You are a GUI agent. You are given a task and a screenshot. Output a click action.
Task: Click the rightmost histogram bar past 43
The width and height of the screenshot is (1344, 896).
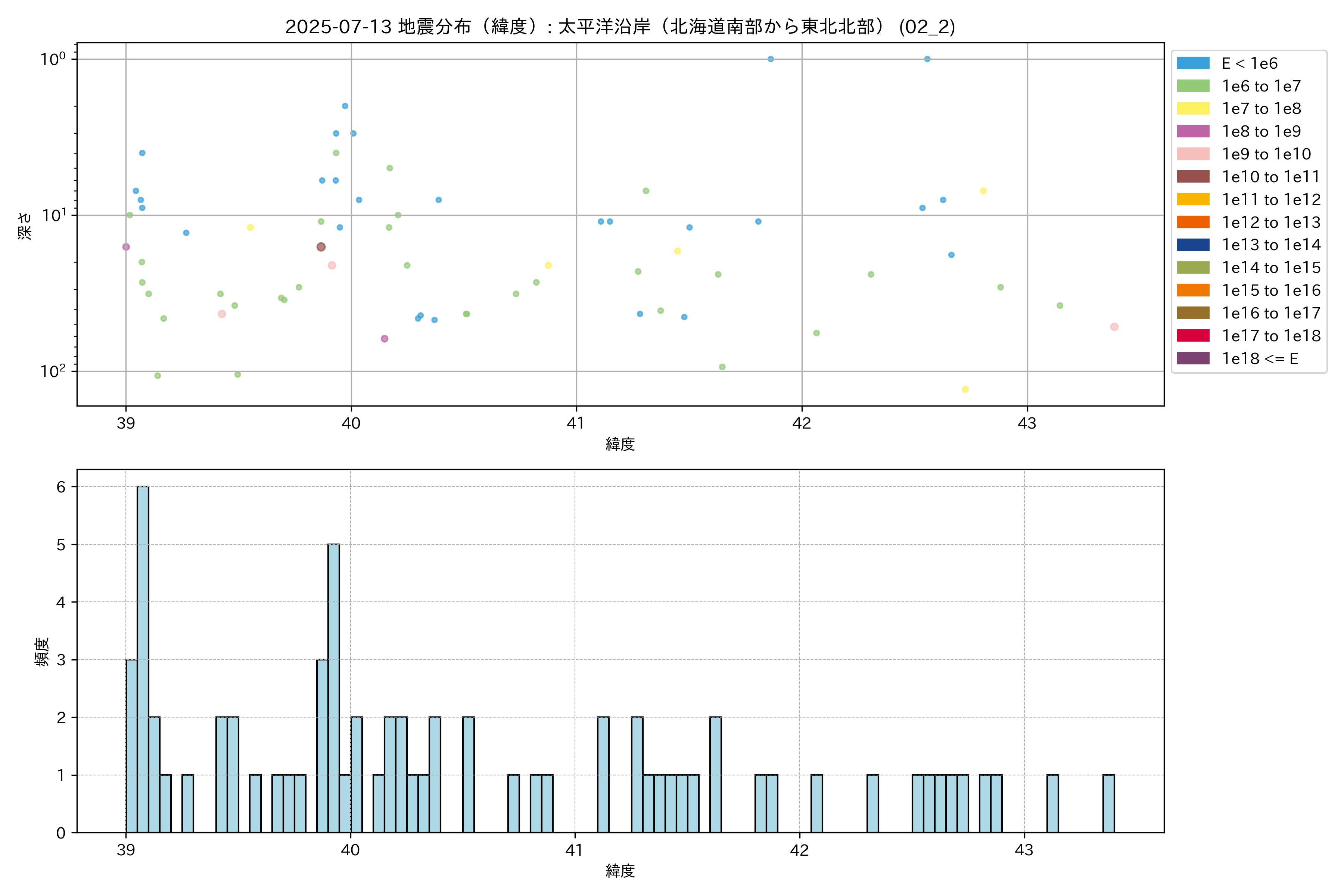(x=1108, y=803)
